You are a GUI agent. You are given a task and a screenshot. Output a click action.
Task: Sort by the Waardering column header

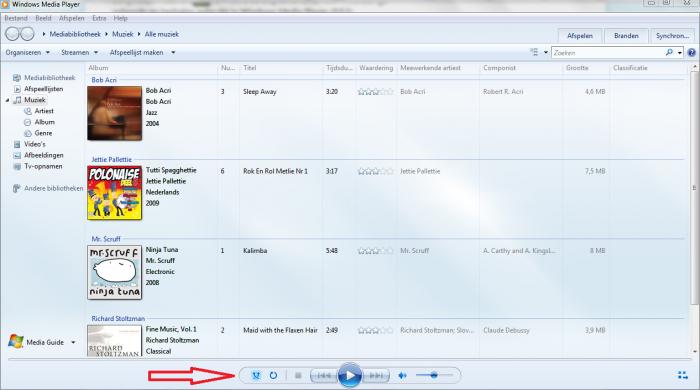coord(376,68)
